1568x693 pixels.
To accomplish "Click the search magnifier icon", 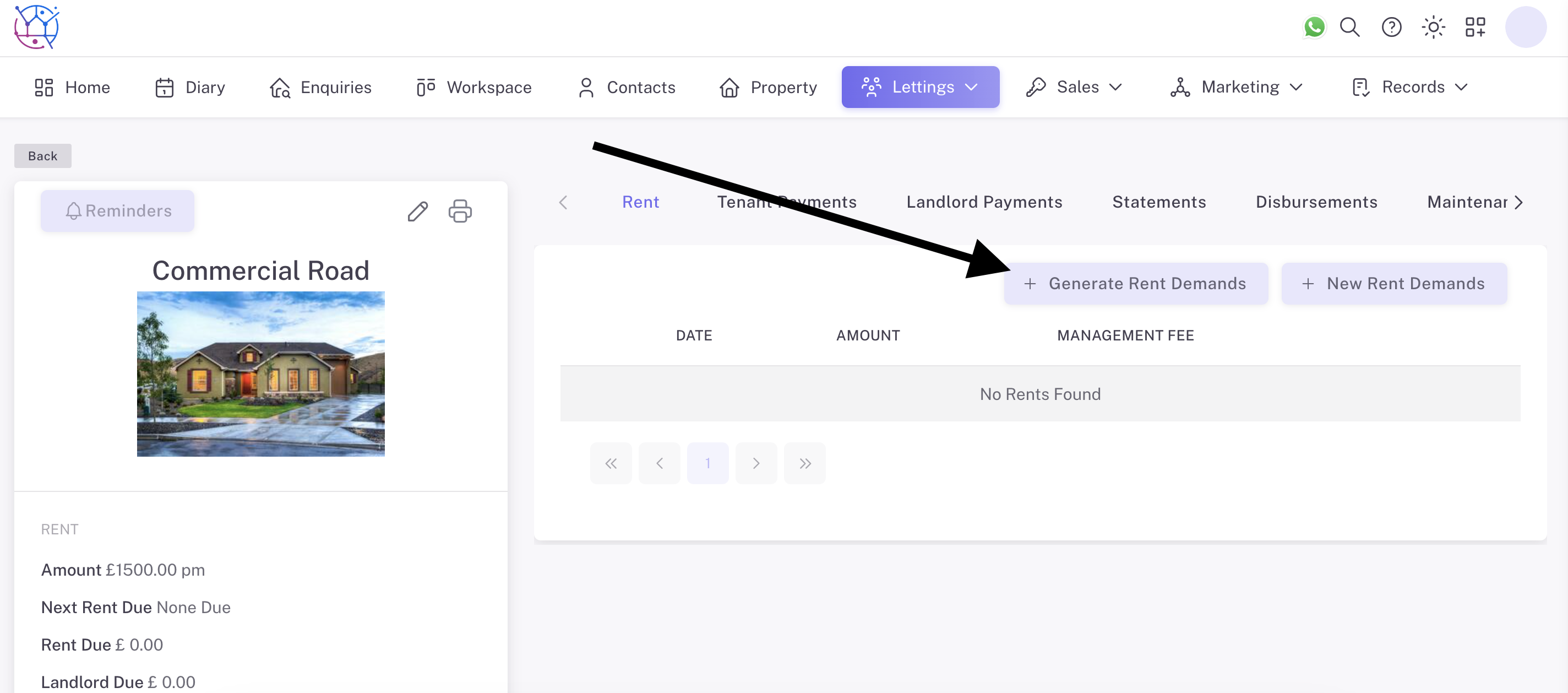I will click(x=1349, y=28).
